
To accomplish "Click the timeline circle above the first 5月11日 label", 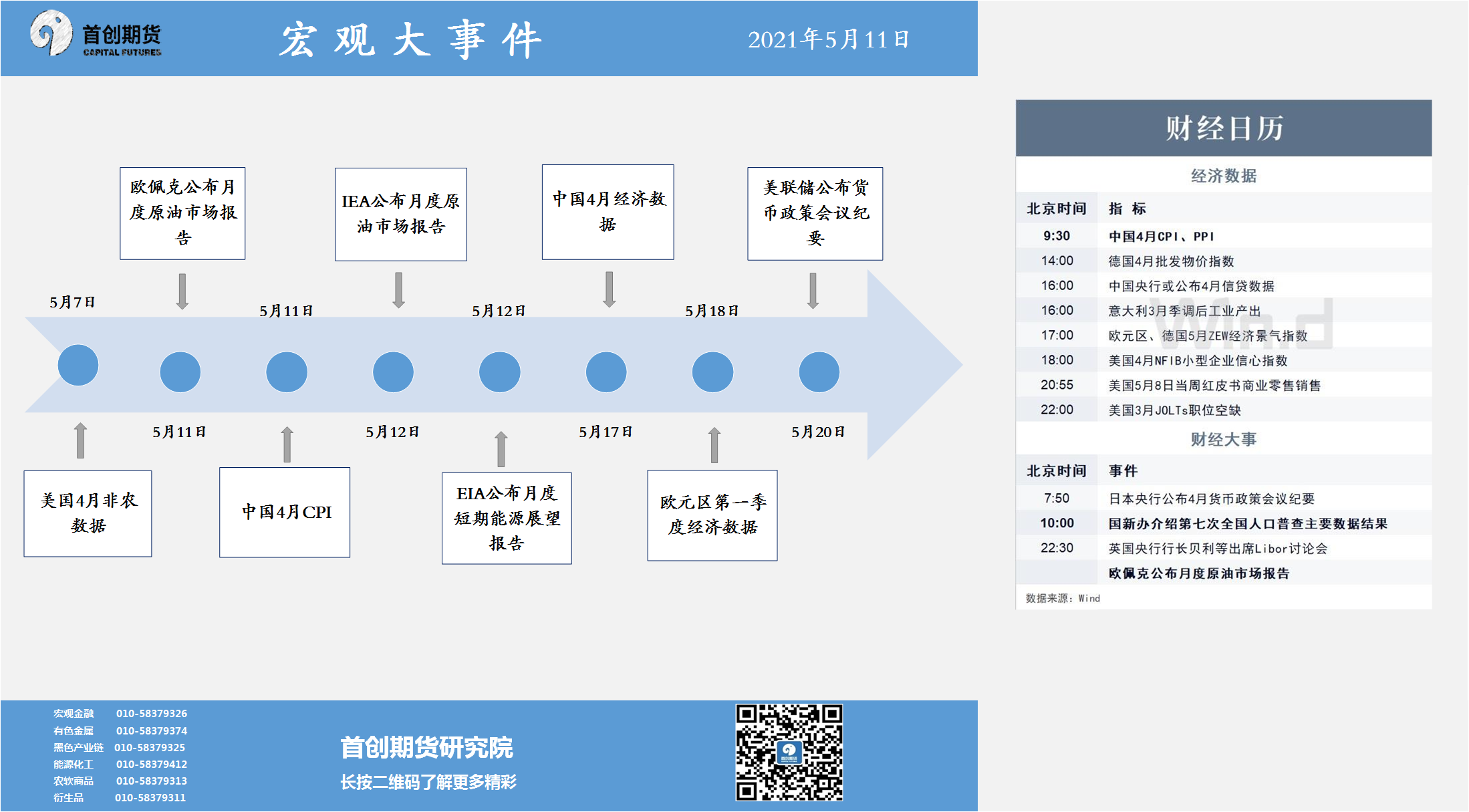I will pos(180,372).
